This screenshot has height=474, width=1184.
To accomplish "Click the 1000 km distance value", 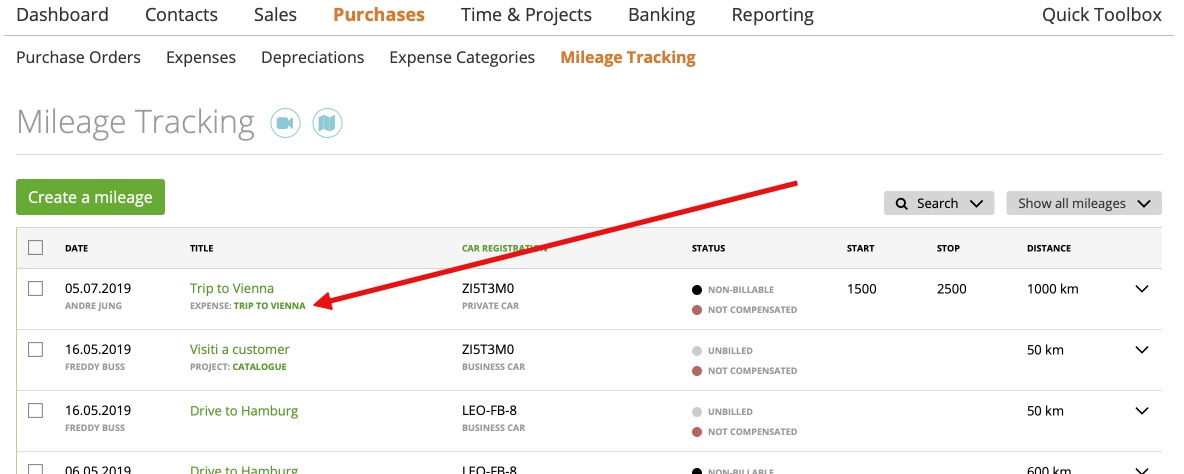I will [x=1053, y=288].
